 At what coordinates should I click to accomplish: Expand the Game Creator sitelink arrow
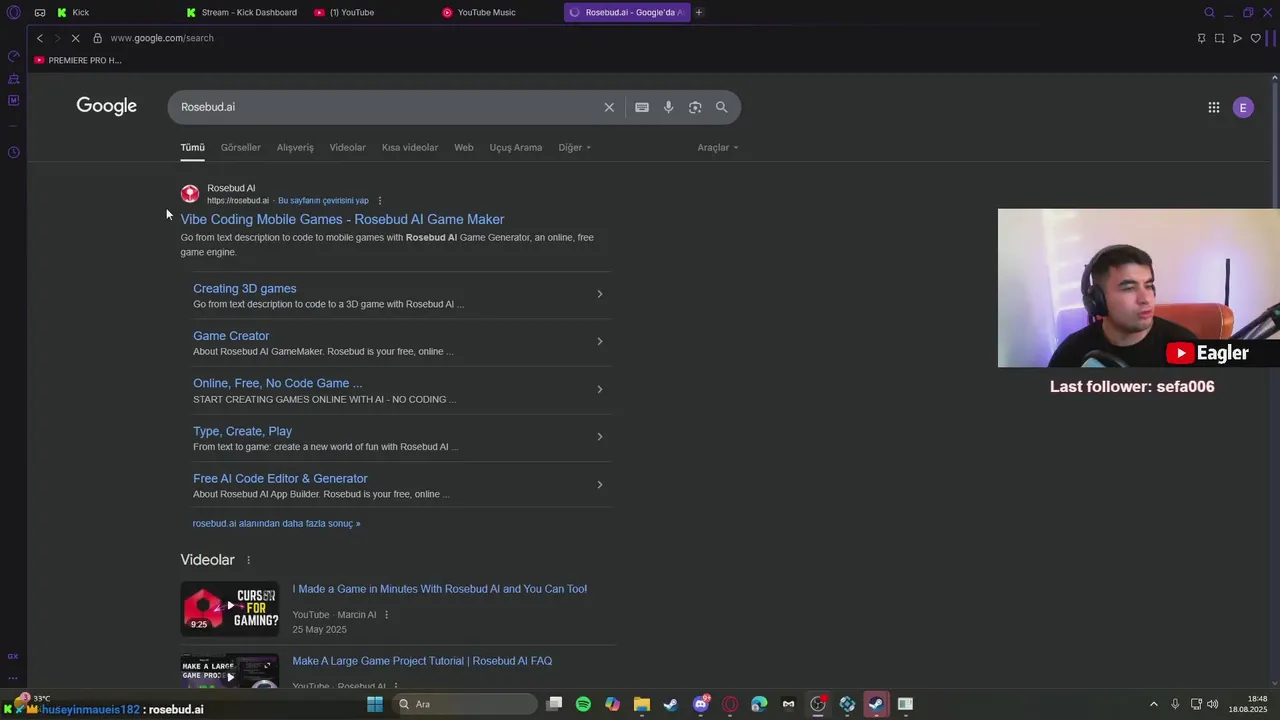click(x=599, y=341)
